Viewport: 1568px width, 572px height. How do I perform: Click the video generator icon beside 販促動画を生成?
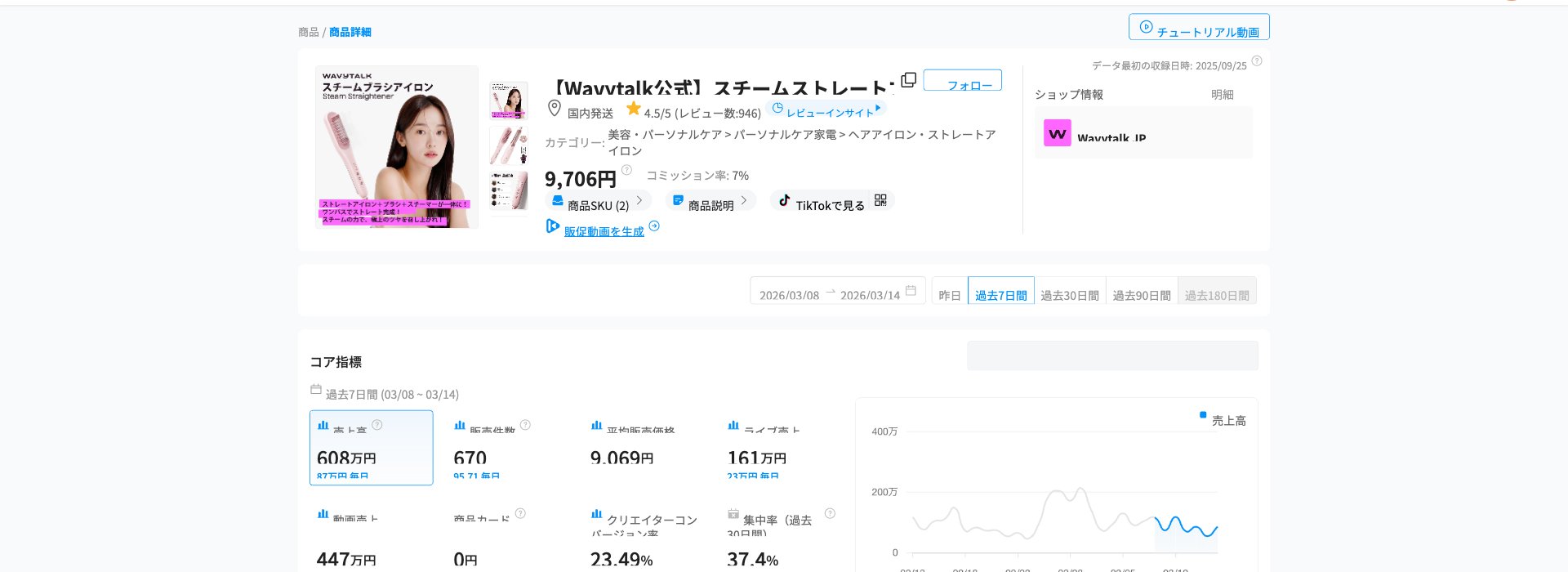point(553,226)
